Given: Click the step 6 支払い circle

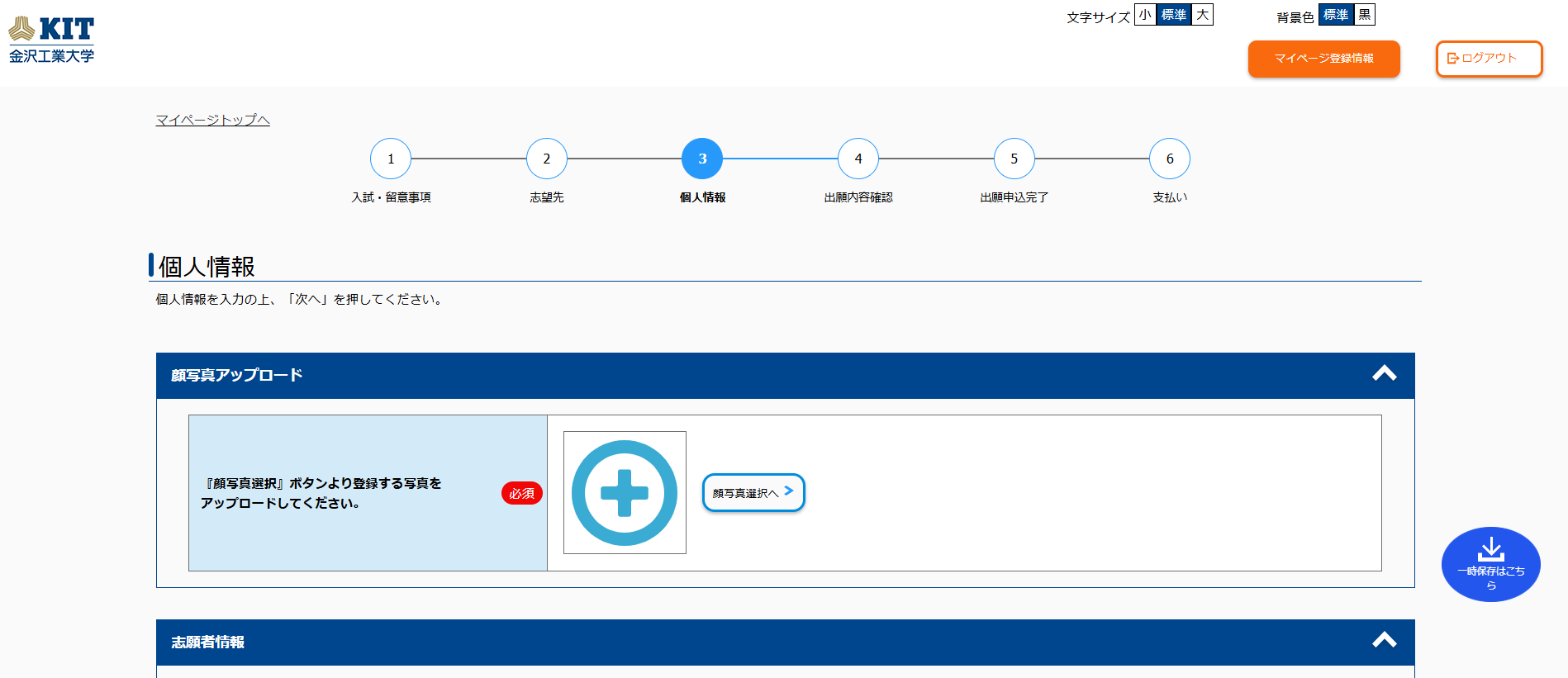Looking at the screenshot, I should point(1170,159).
